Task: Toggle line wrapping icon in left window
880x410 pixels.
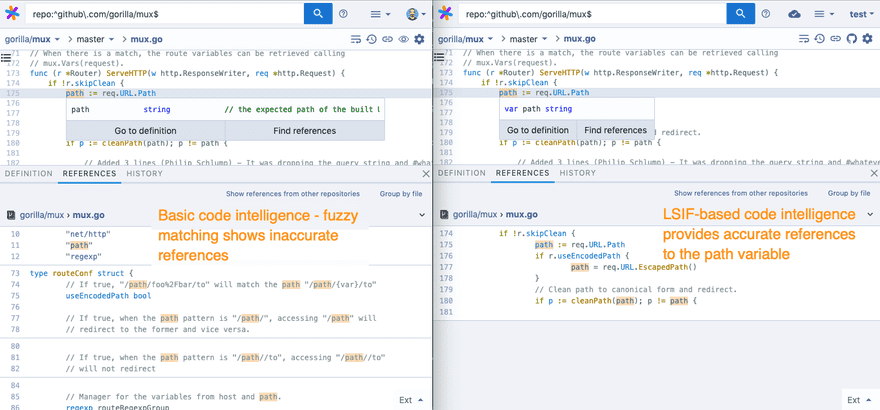Action: [x=356, y=39]
